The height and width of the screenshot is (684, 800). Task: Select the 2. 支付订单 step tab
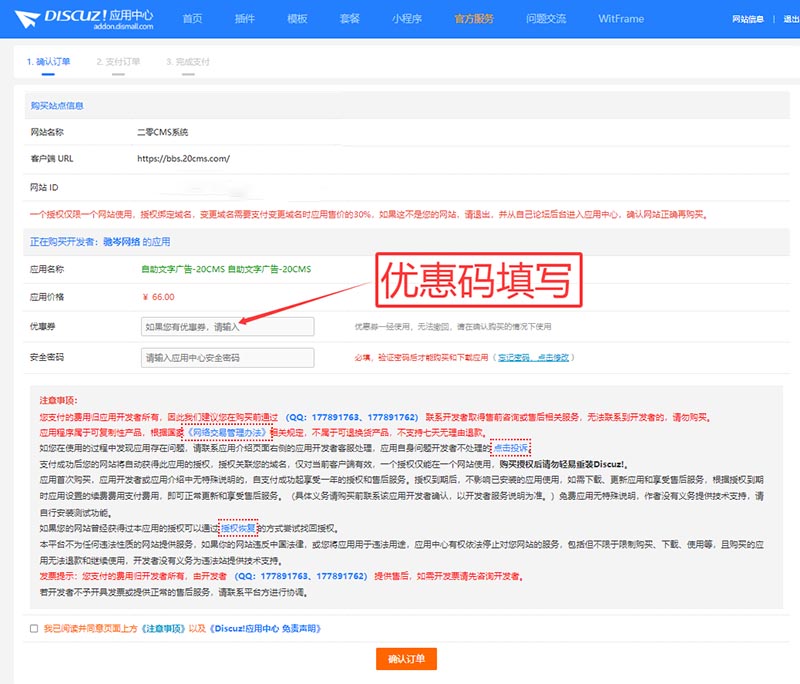pos(118,62)
